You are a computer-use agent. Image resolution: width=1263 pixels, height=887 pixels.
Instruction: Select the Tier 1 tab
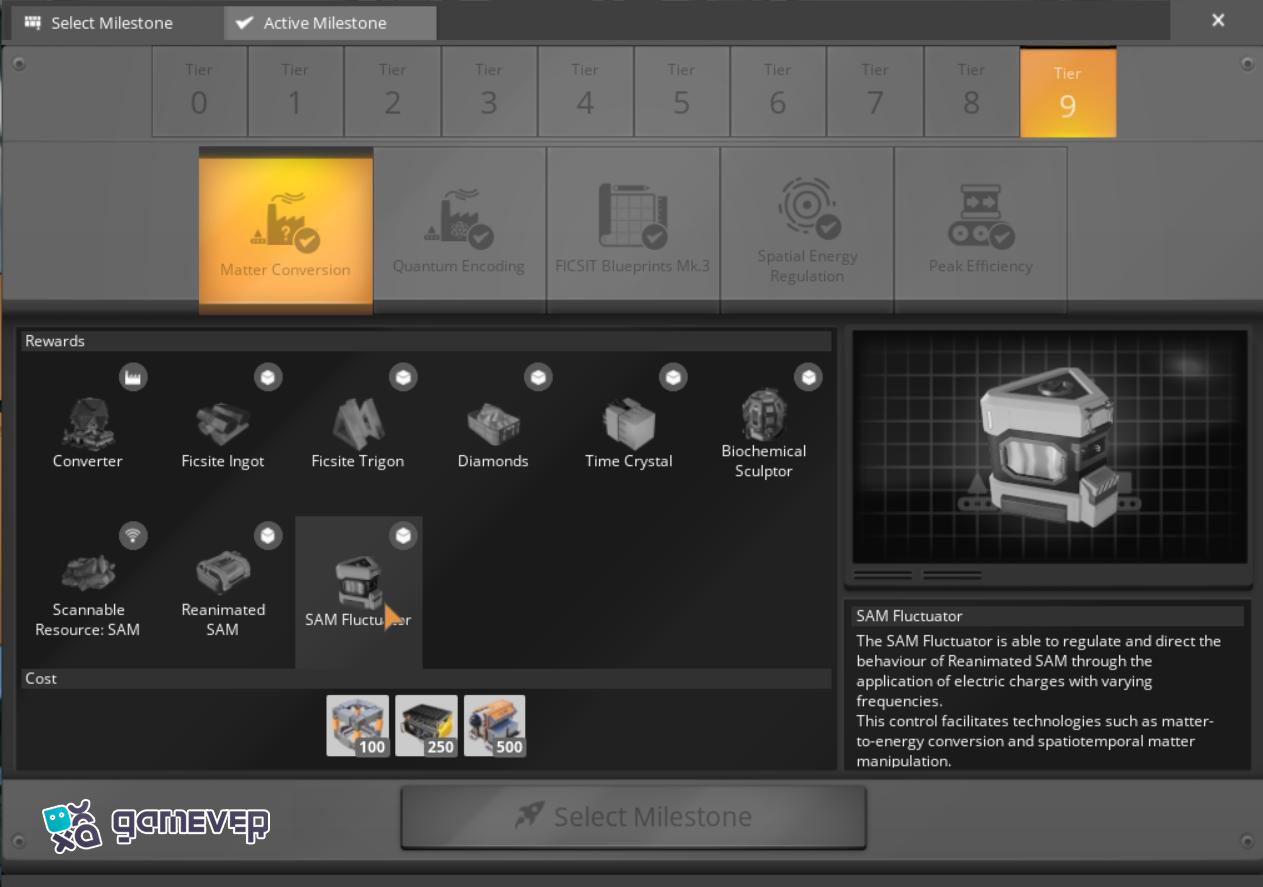point(295,92)
